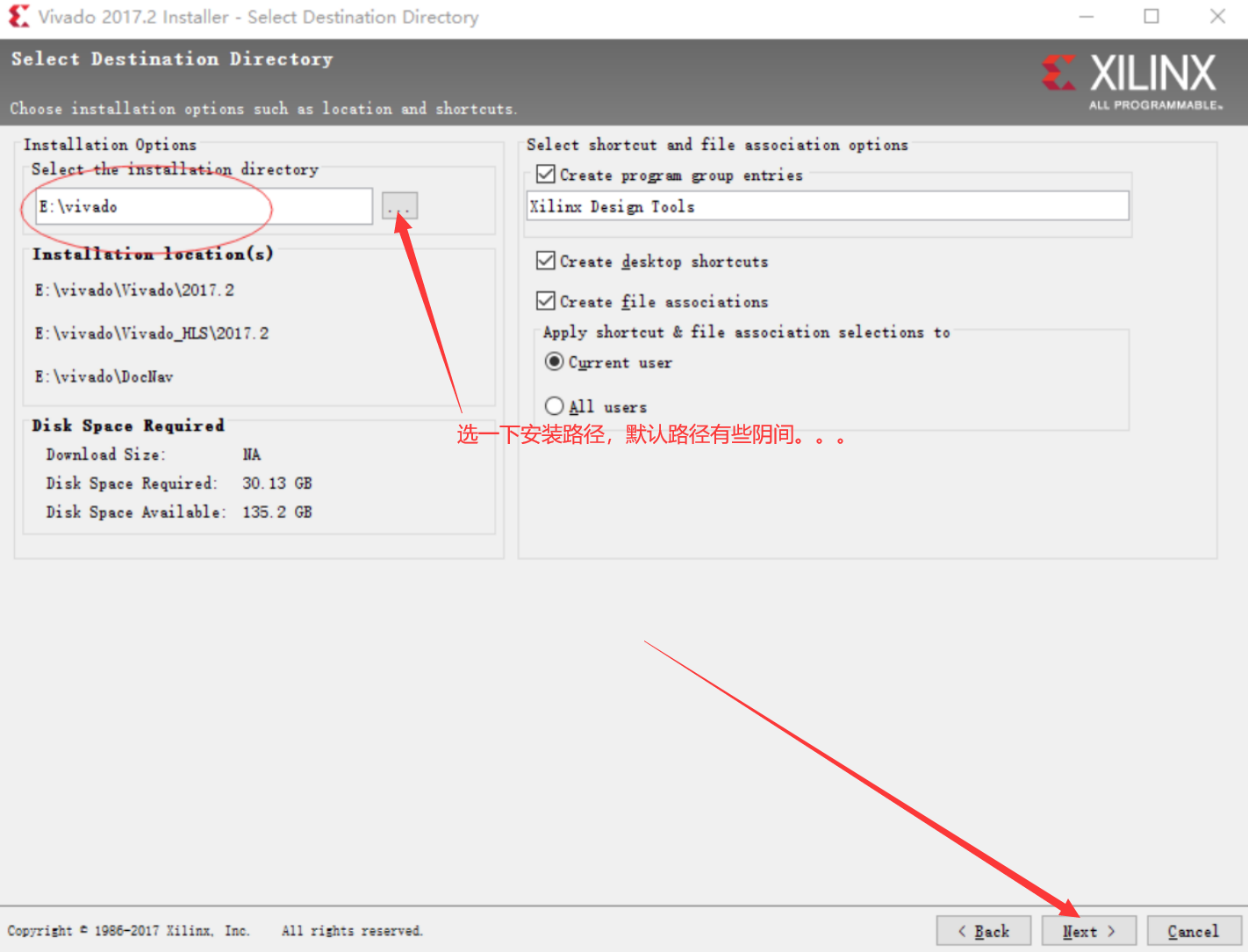
Task: Toggle Create program group entries checkbox
Action: [x=546, y=175]
